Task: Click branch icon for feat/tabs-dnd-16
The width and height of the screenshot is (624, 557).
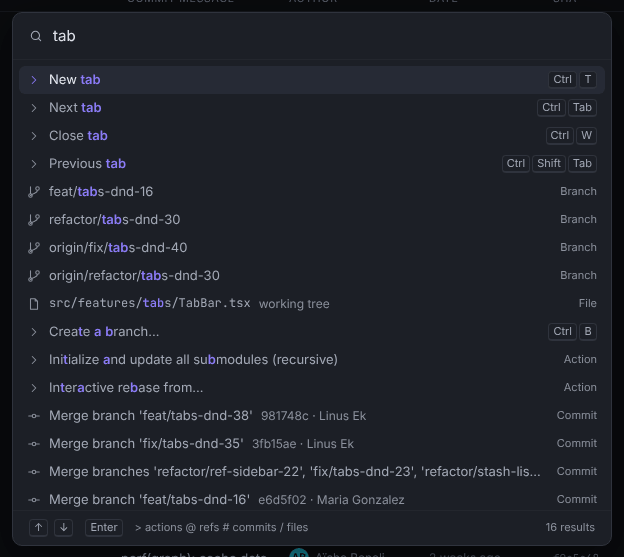Action: (x=34, y=192)
